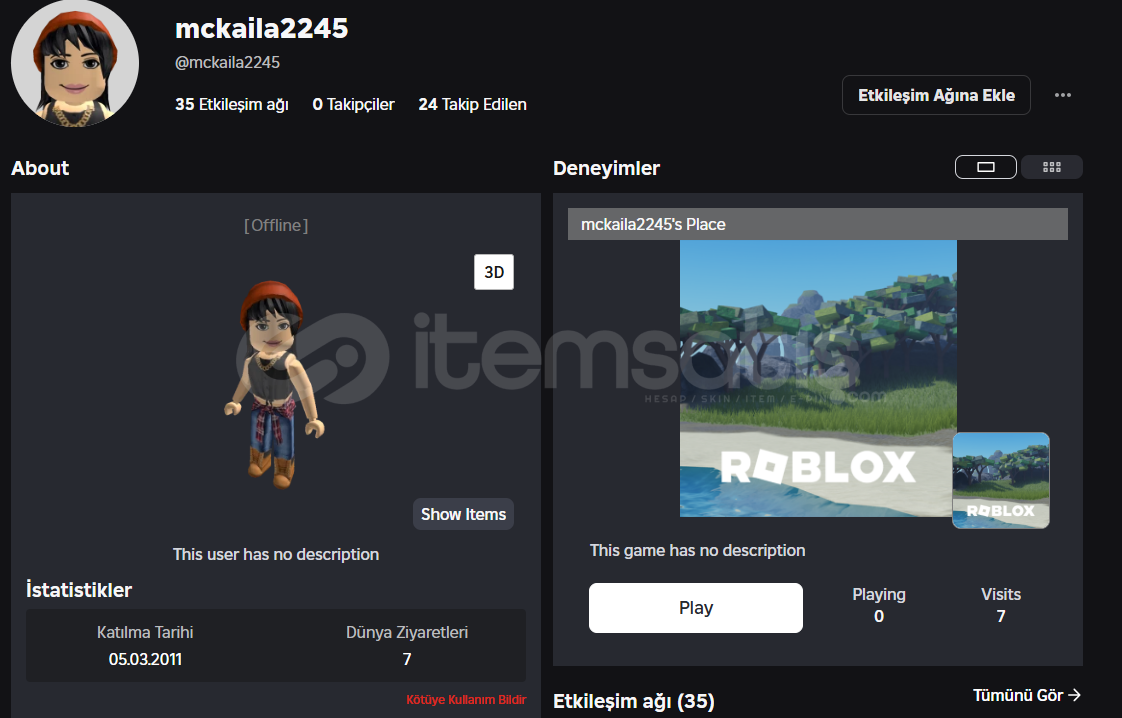Click the [Offline] status text
This screenshot has width=1122, height=718.
pyautogui.click(x=276, y=225)
